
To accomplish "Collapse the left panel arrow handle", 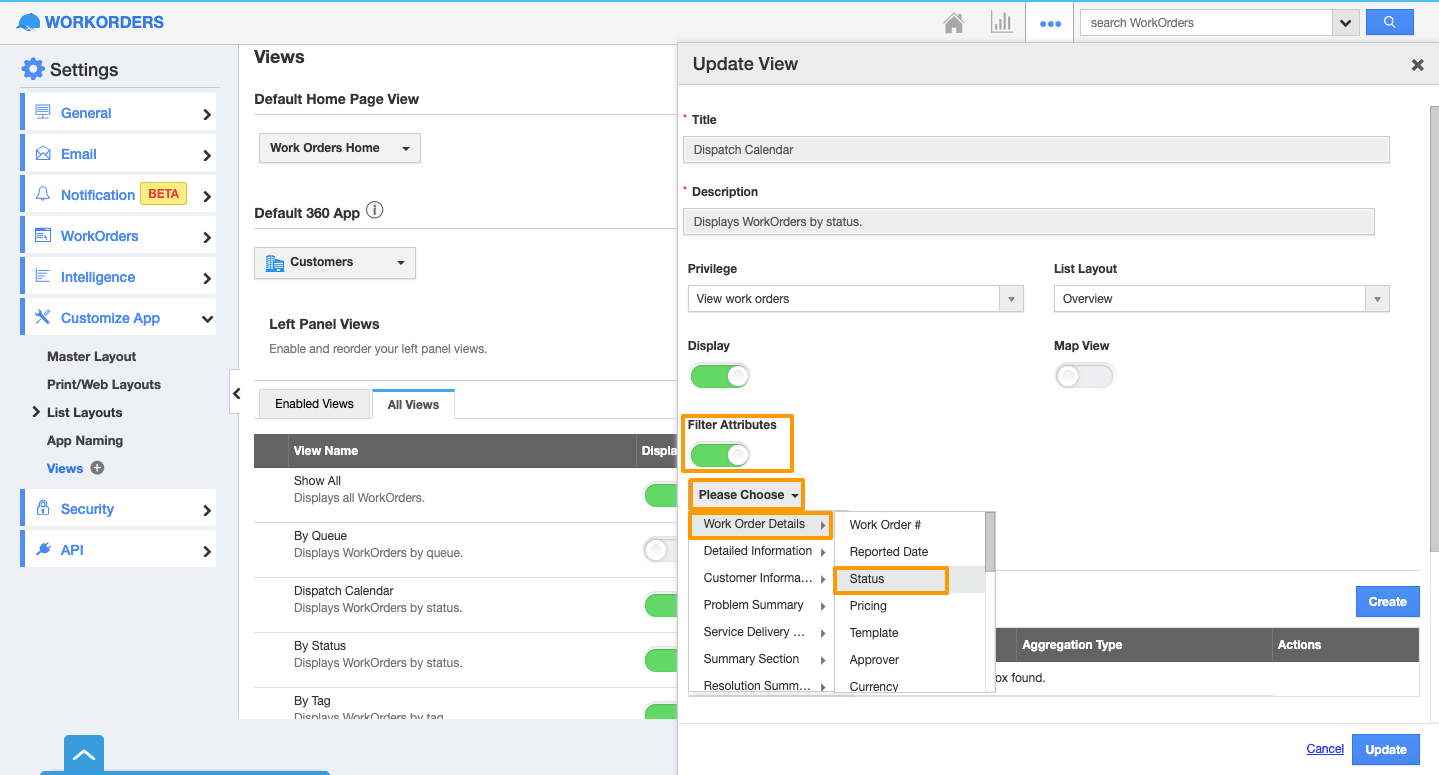I will click(x=236, y=393).
